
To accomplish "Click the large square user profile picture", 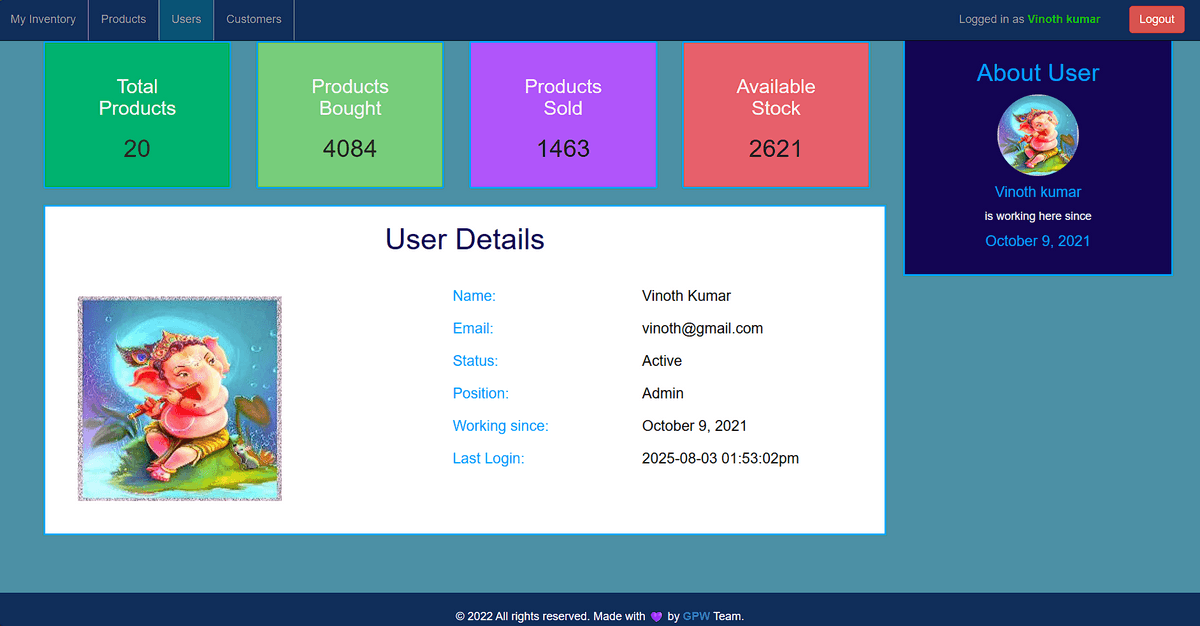I will tap(180, 398).
